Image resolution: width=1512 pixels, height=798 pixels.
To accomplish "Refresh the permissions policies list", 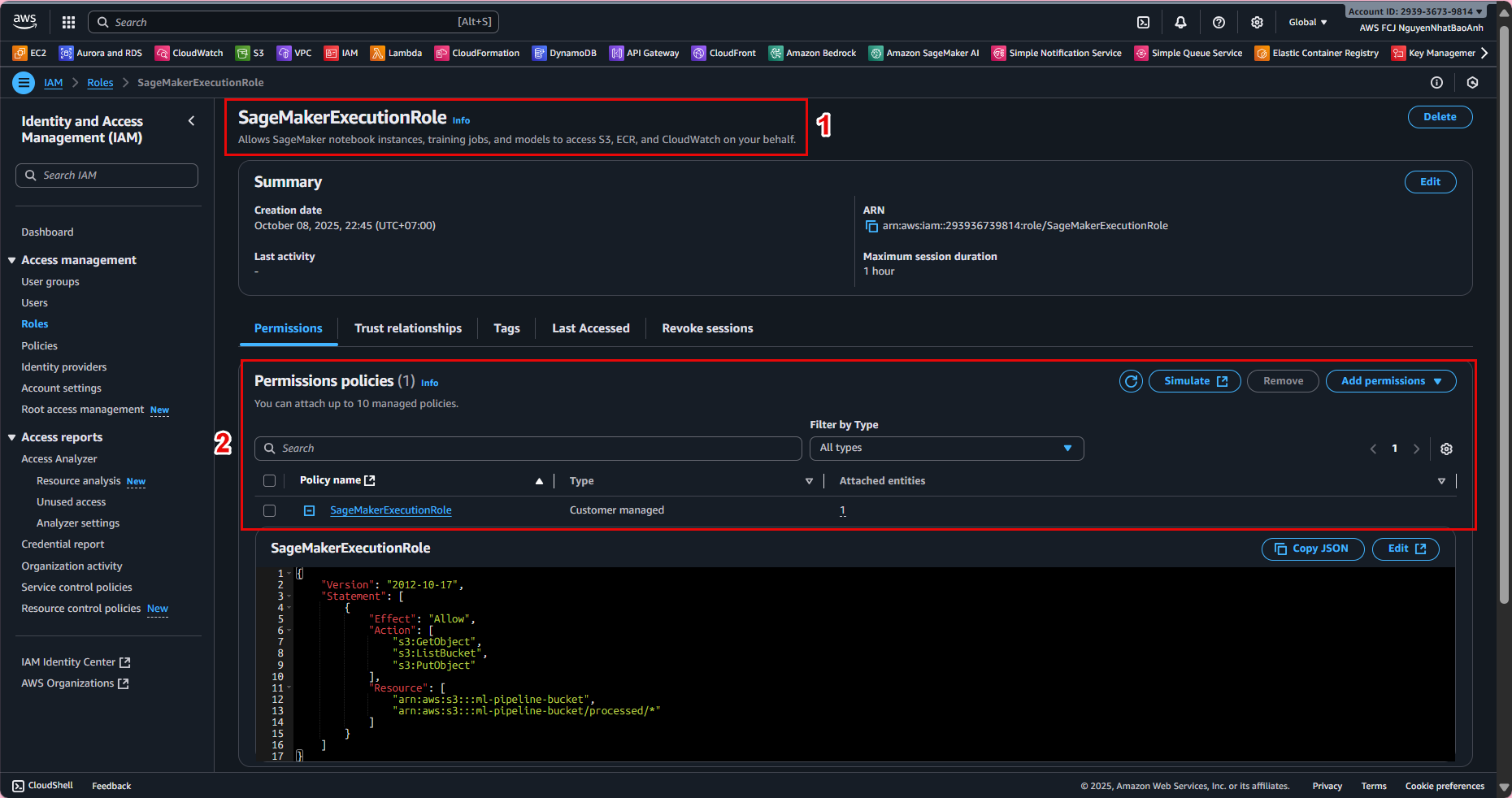I will [1131, 381].
